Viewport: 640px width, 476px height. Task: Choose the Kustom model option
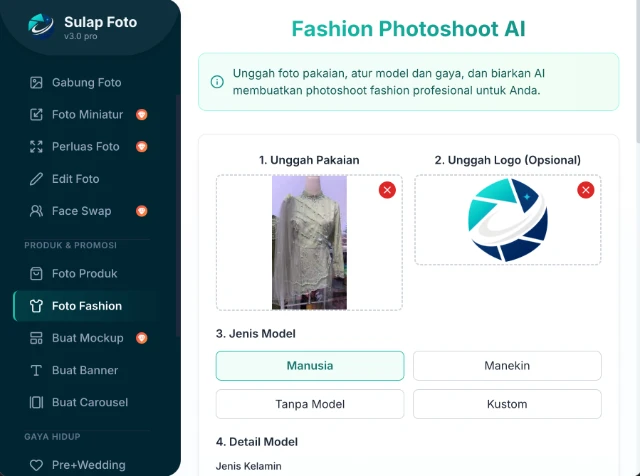tap(507, 404)
